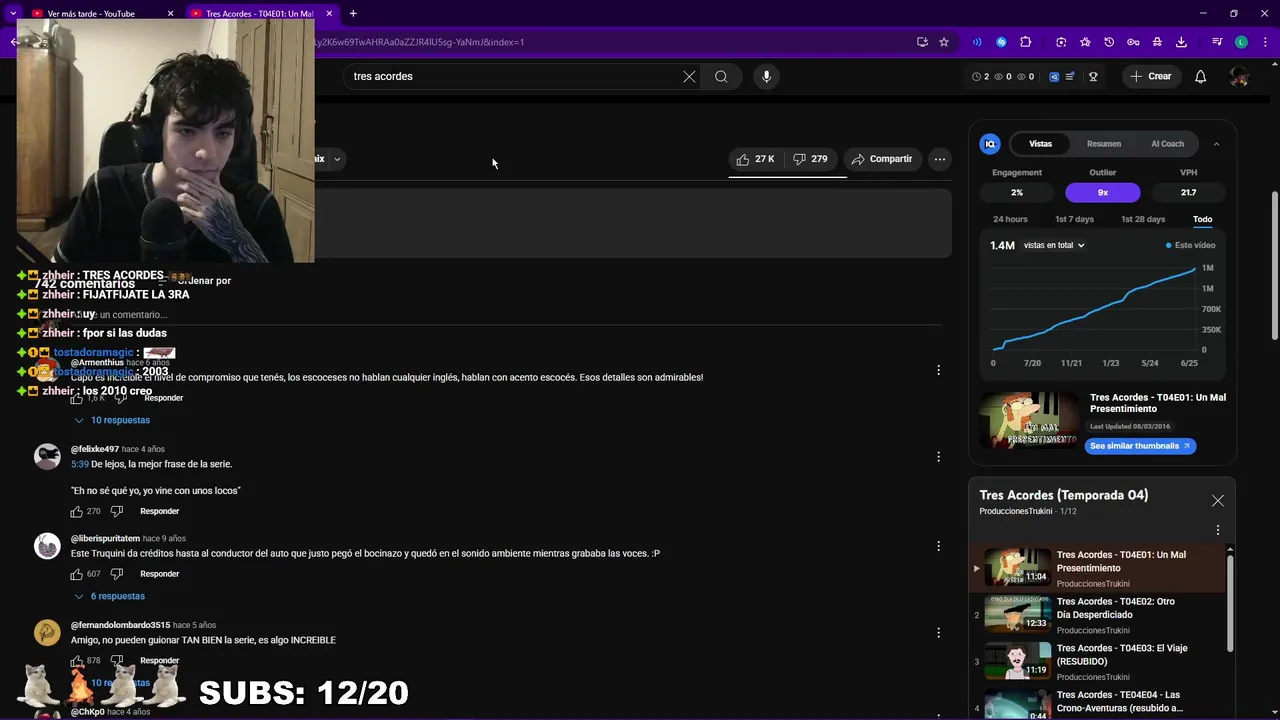Open the 'vistas en total' dropdown
The image size is (1280, 720).
click(1054, 245)
